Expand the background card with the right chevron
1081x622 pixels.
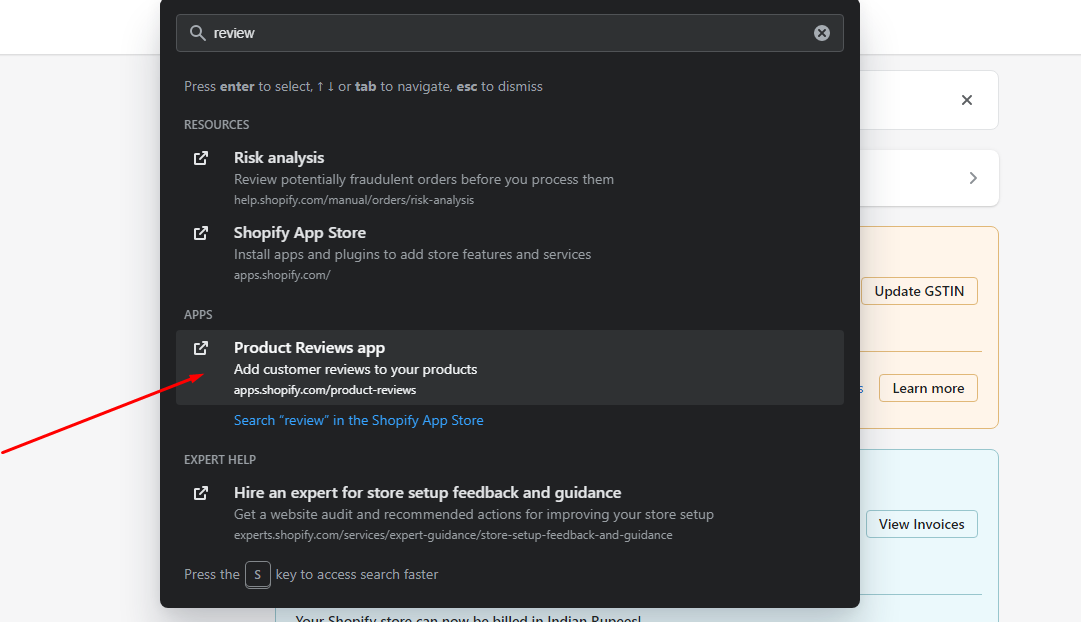tap(973, 178)
